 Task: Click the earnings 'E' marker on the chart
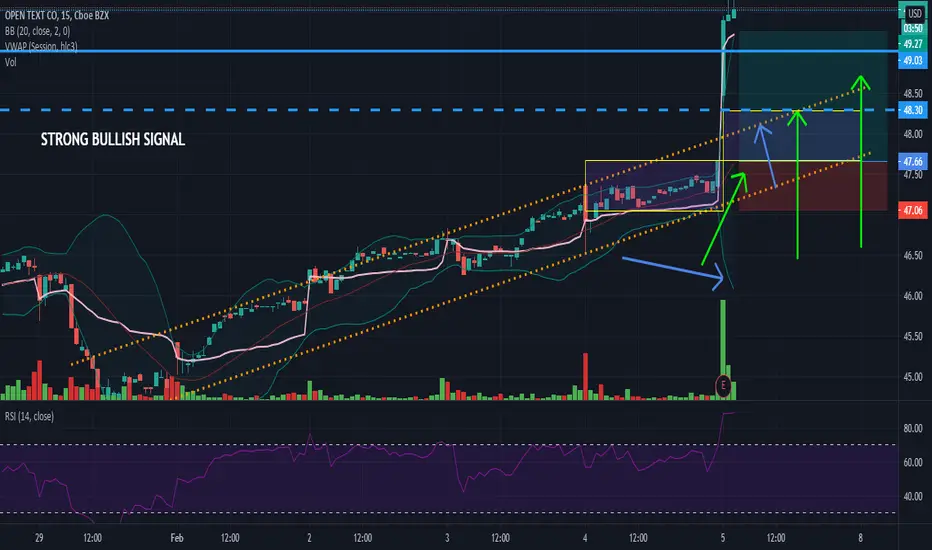tap(723, 385)
